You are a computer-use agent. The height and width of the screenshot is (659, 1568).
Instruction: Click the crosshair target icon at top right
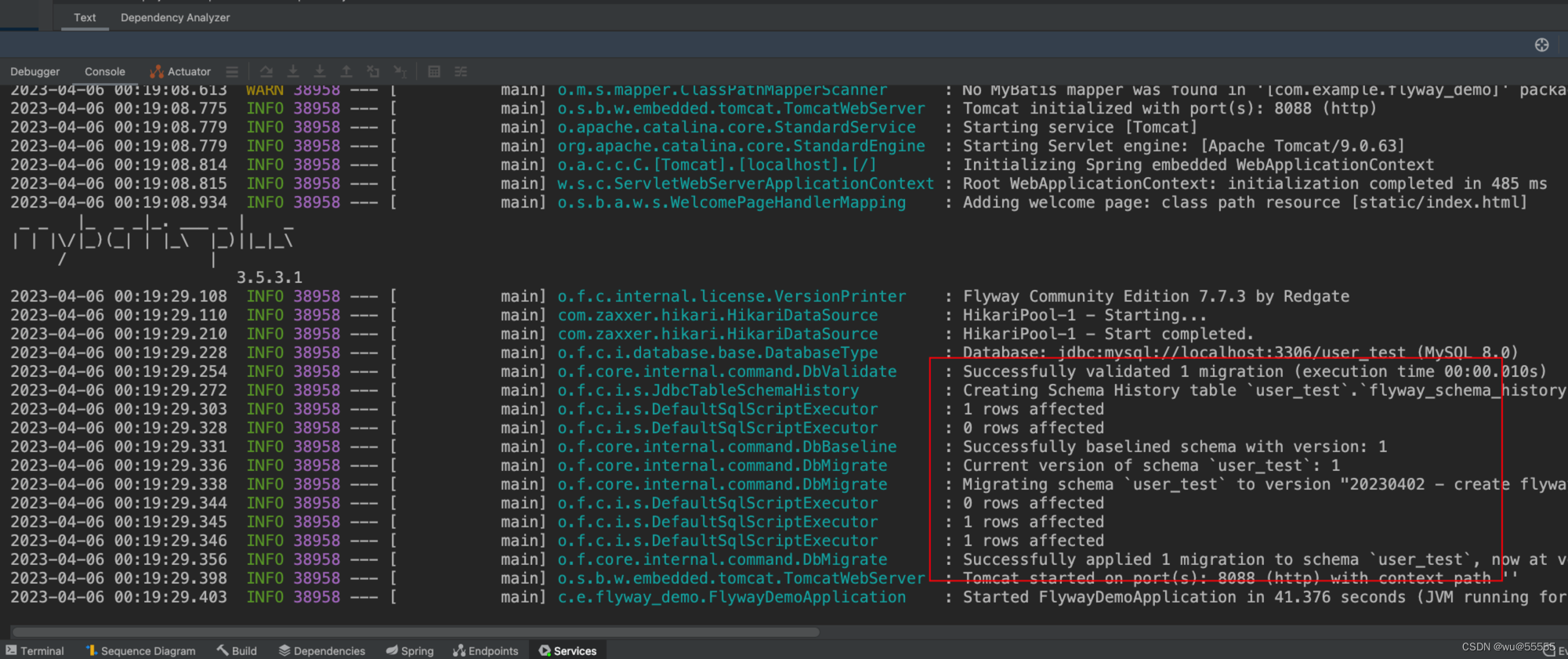pos(1541,45)
